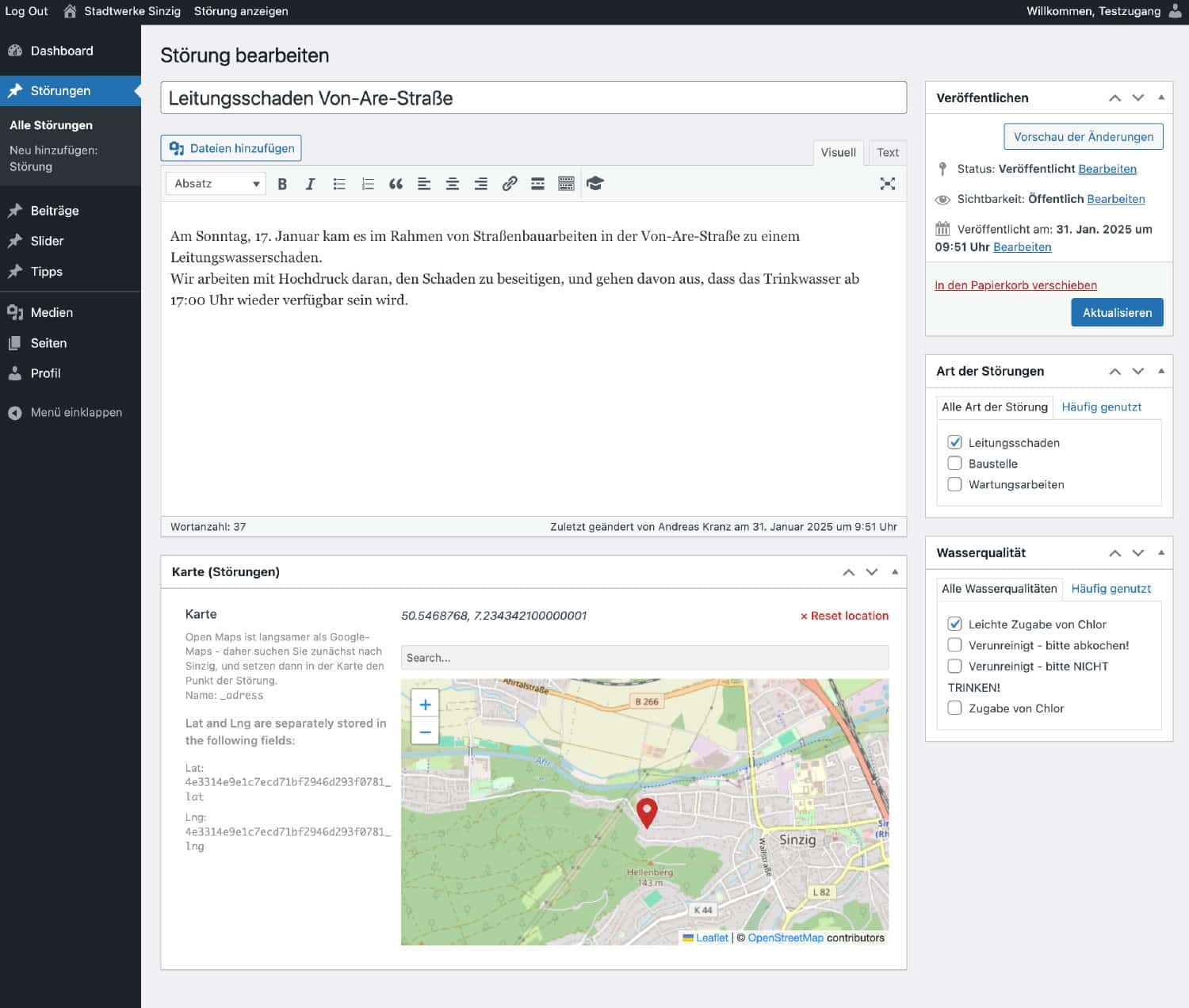
Task: Zoom in on the map
Action: coord(425,704)
